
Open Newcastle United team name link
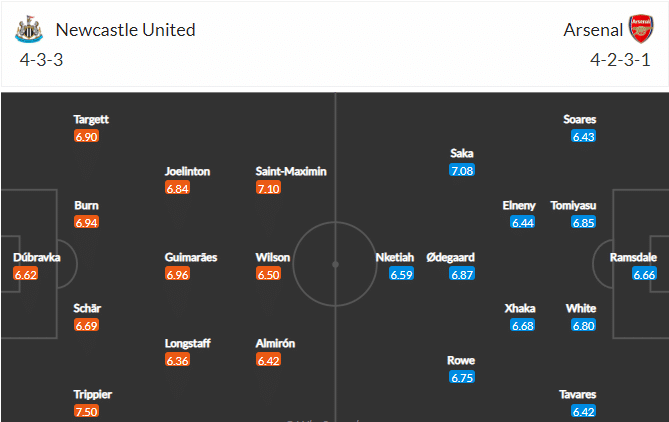click(x=125, y=30)
